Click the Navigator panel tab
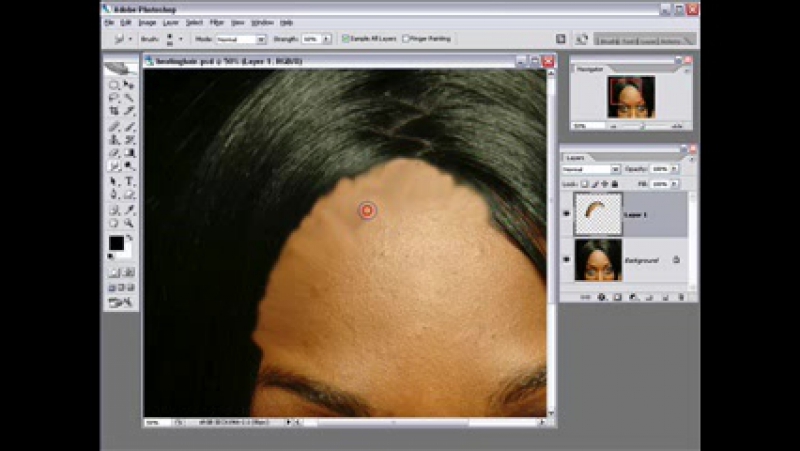The image size is (800, 451). point(590,69)
